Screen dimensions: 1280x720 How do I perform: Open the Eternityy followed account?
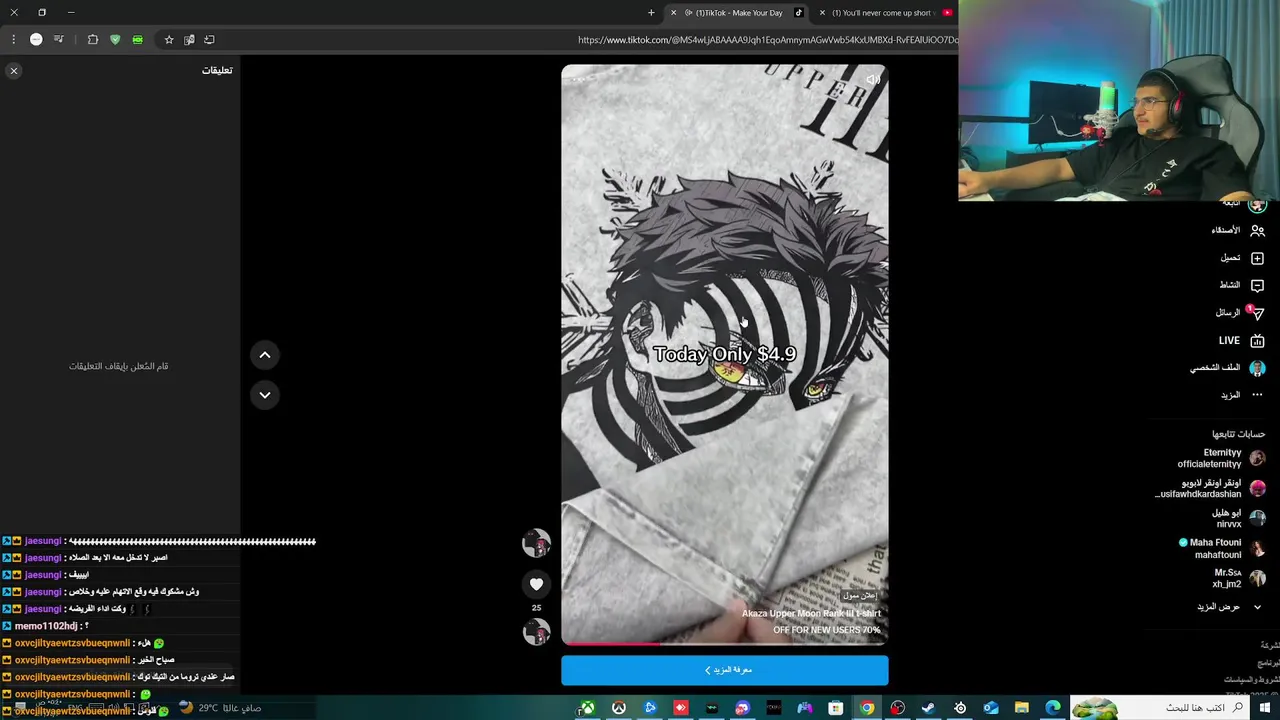pos(1220,458)
